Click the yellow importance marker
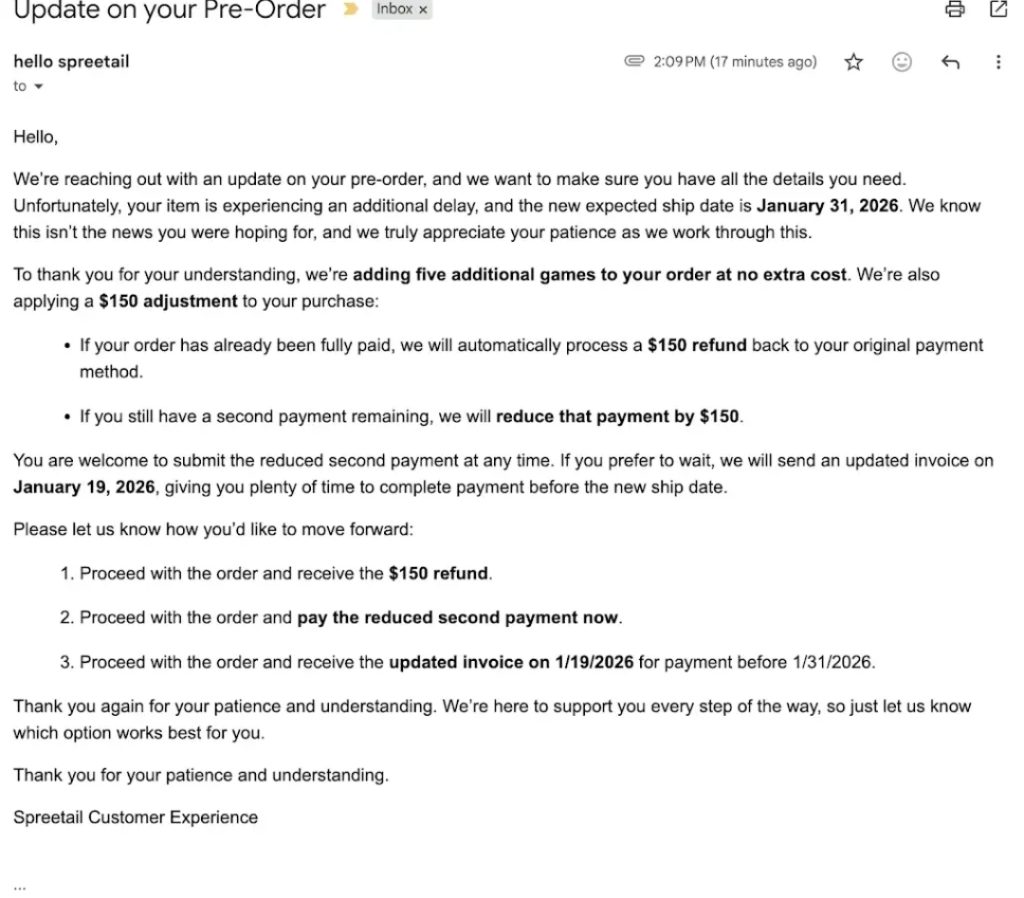The height and width of the screenshot is (898, 1024). (x=351, y=10)
